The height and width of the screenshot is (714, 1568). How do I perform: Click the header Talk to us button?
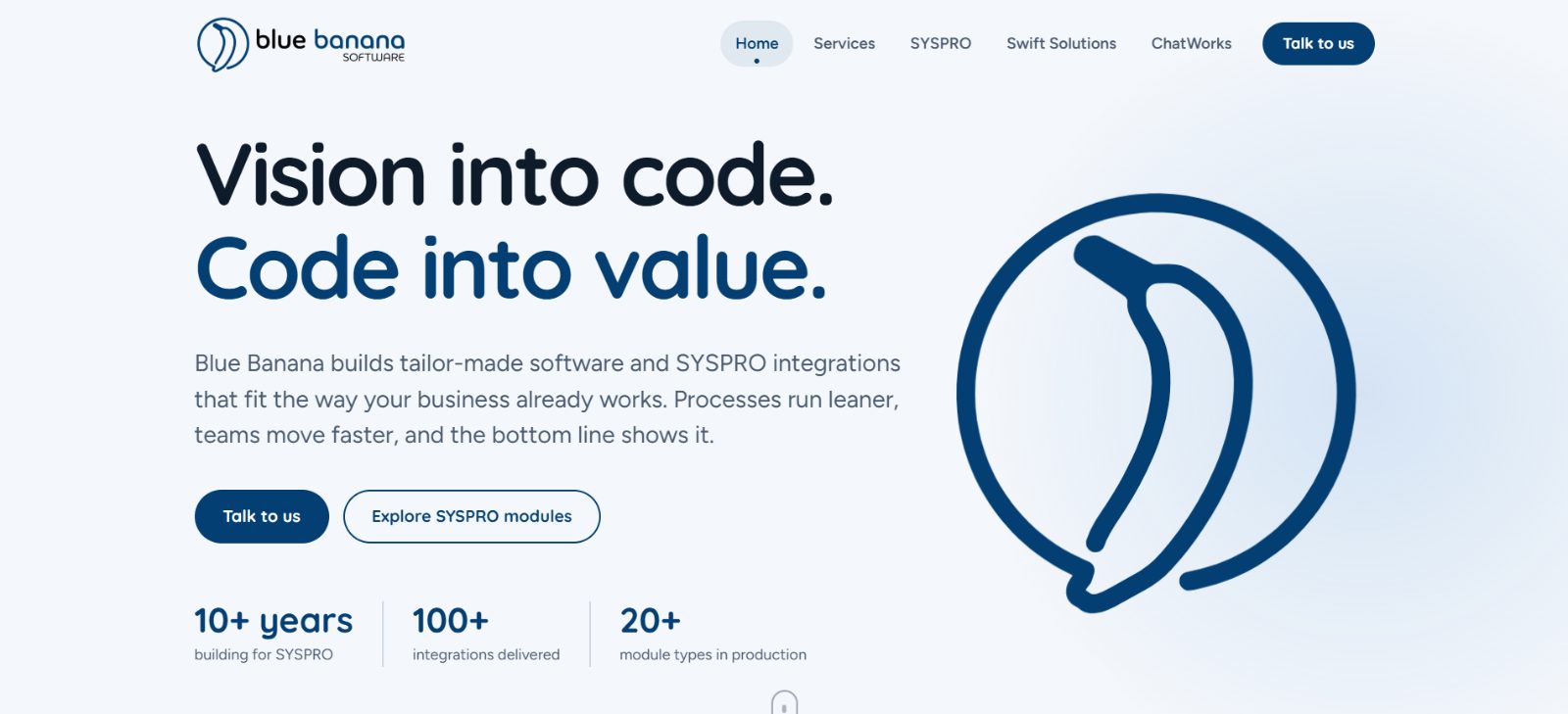click(x=1318, y=43)
